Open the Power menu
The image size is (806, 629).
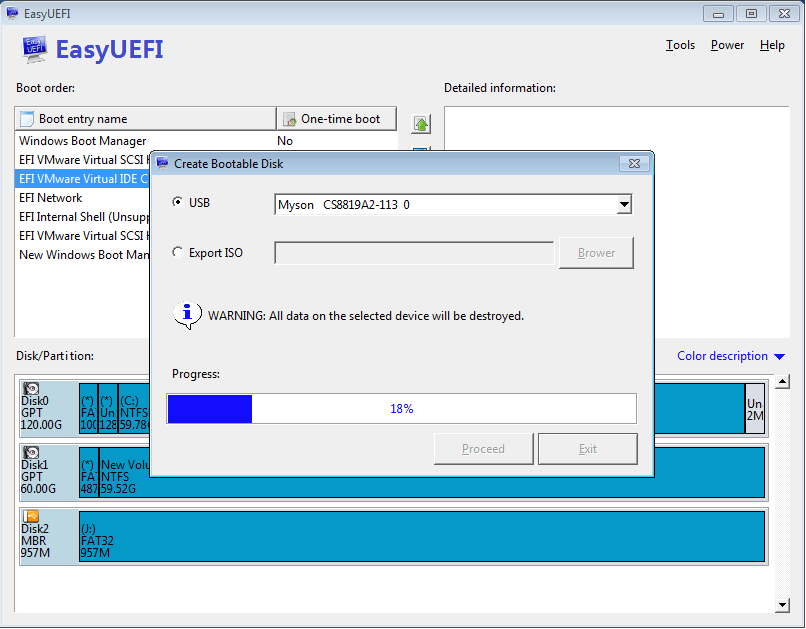727,45
